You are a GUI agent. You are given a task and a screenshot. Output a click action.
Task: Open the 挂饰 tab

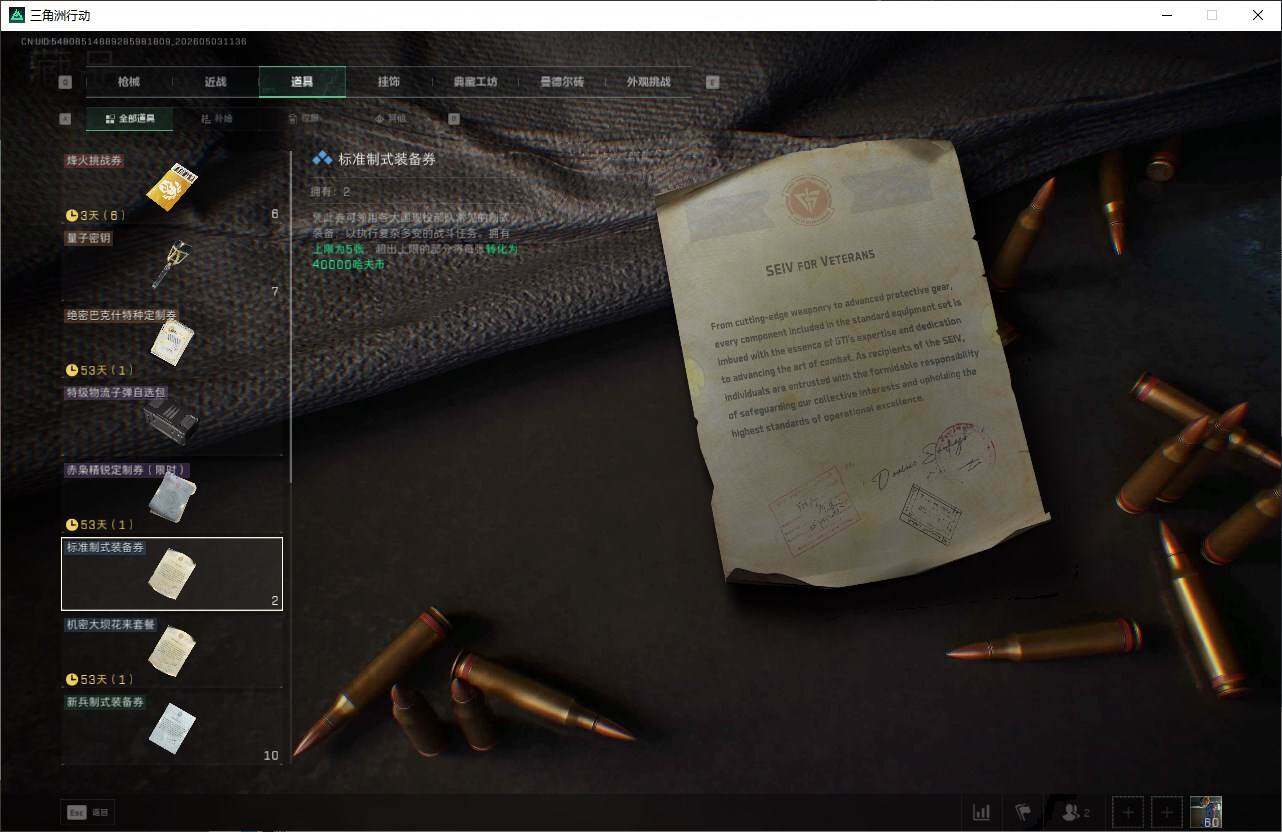tap(389, 82)
